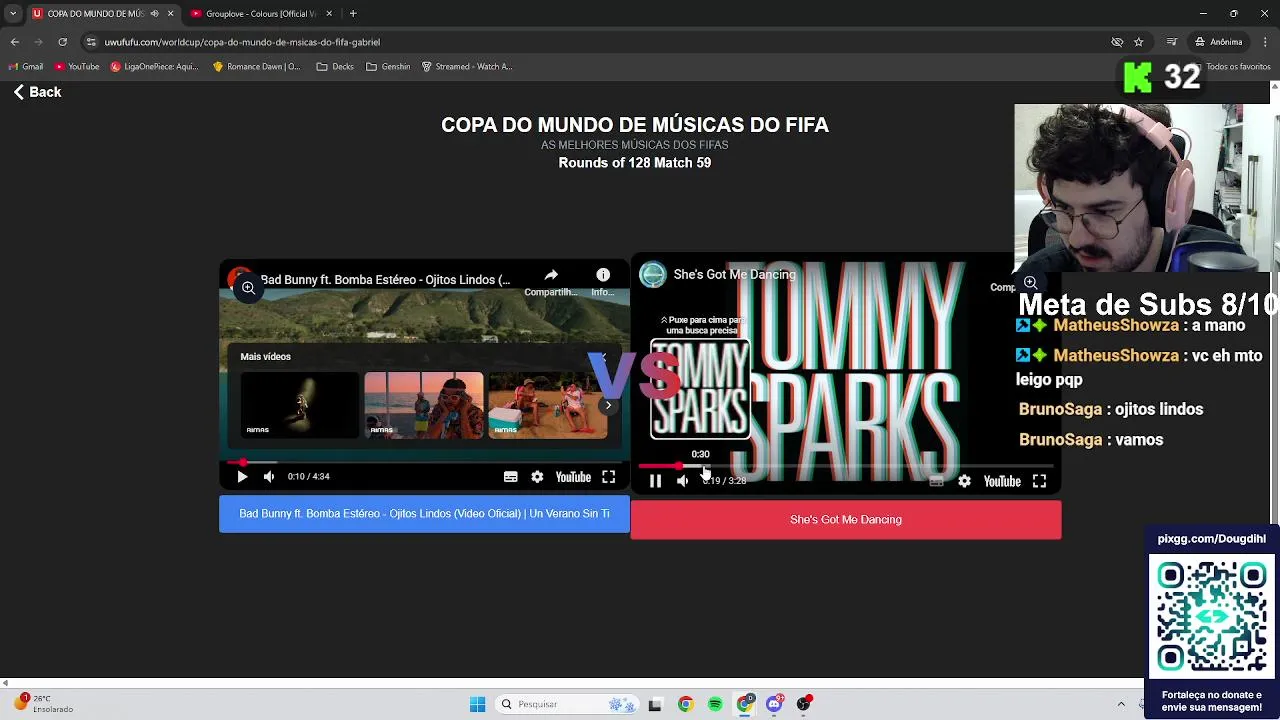This screenshot has height=720, width=1280.
Task: Open second suggested video with sunglasses man
Action: (424, 405)
